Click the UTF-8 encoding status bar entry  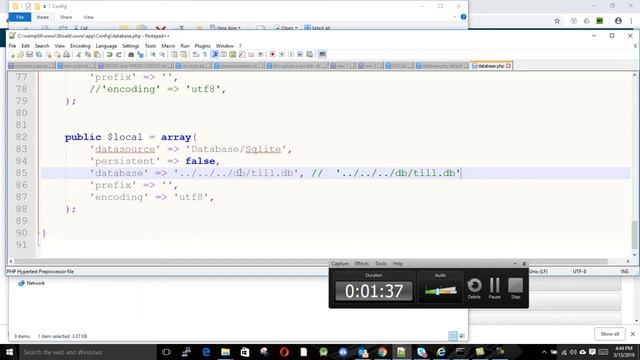(x=579, y=271)
